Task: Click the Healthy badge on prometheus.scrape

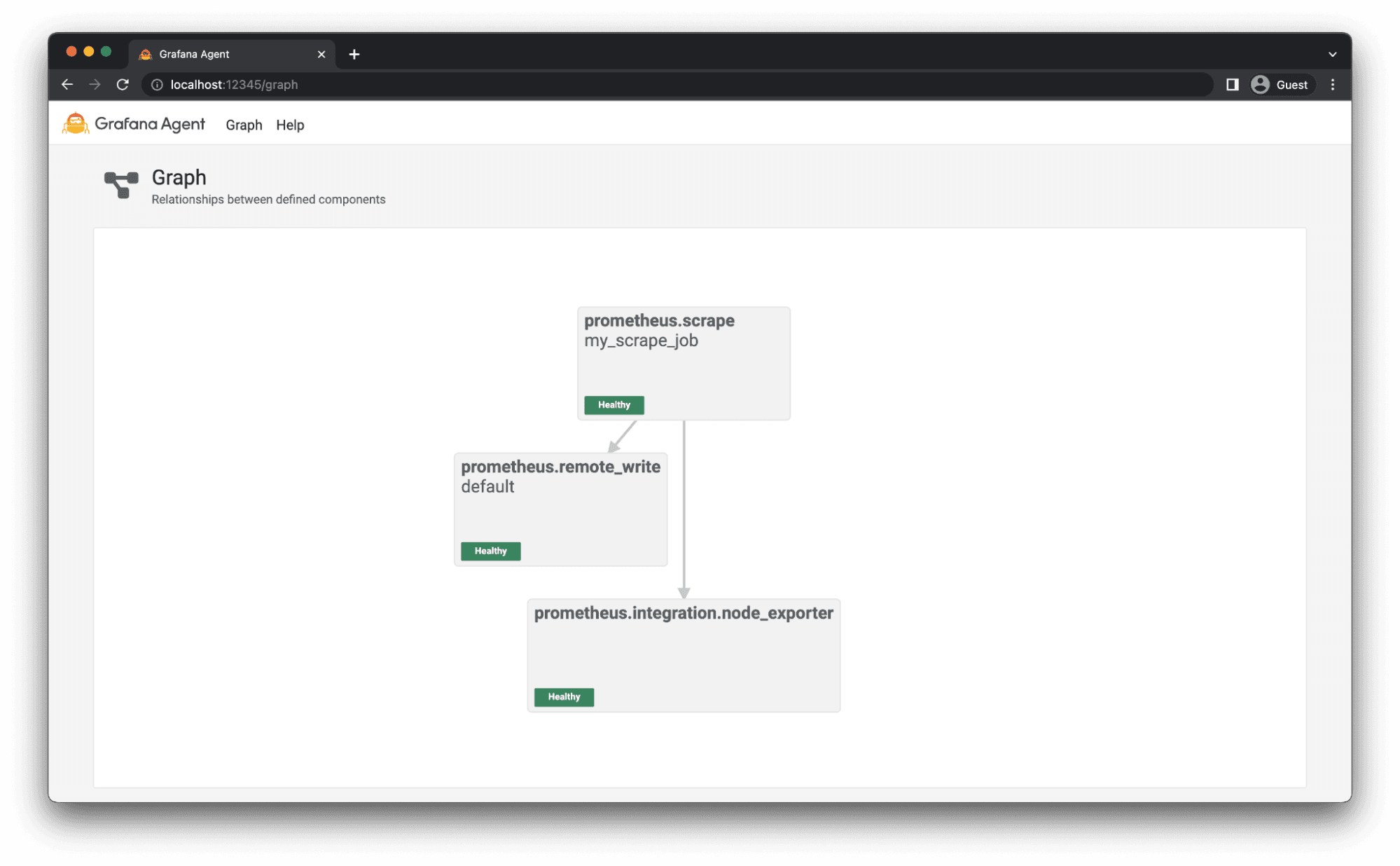Action: coord(614,405)
